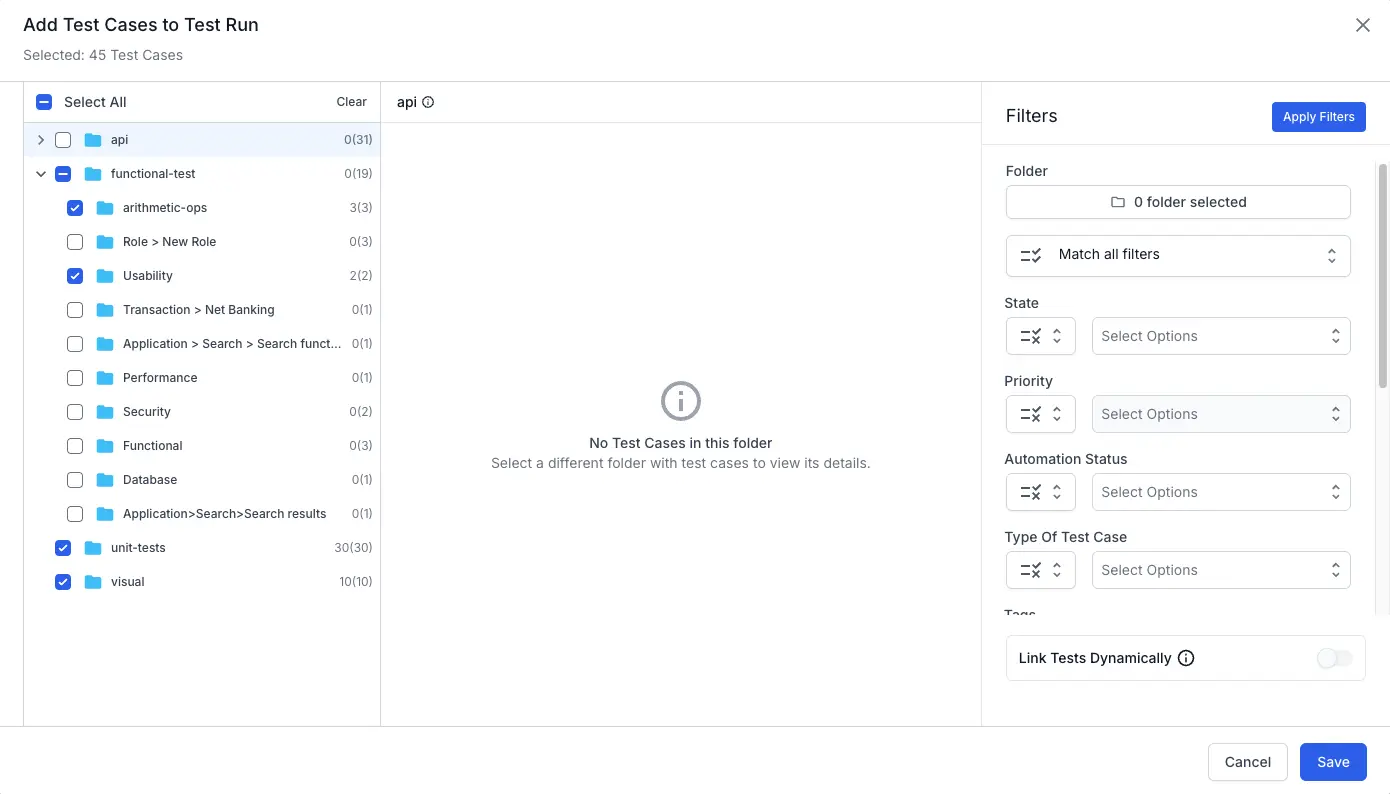
Task: Select the visual folder tree item
Action: pos(128,582)
